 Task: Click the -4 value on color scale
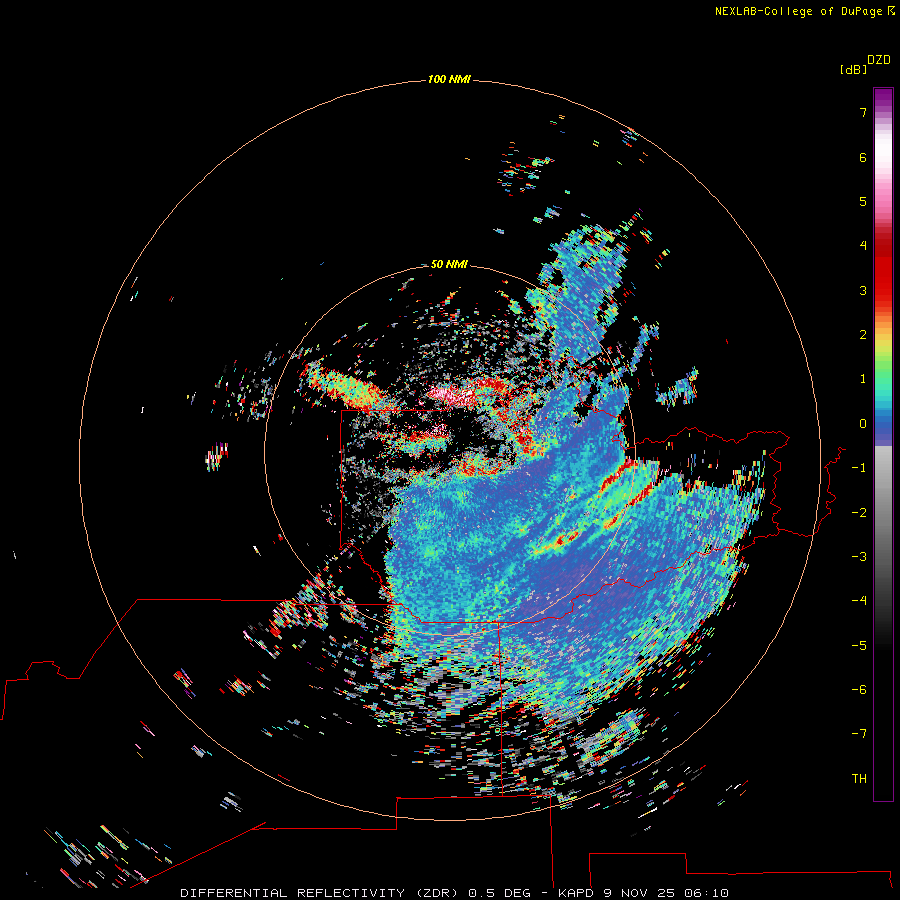click(x=859, y=600)
